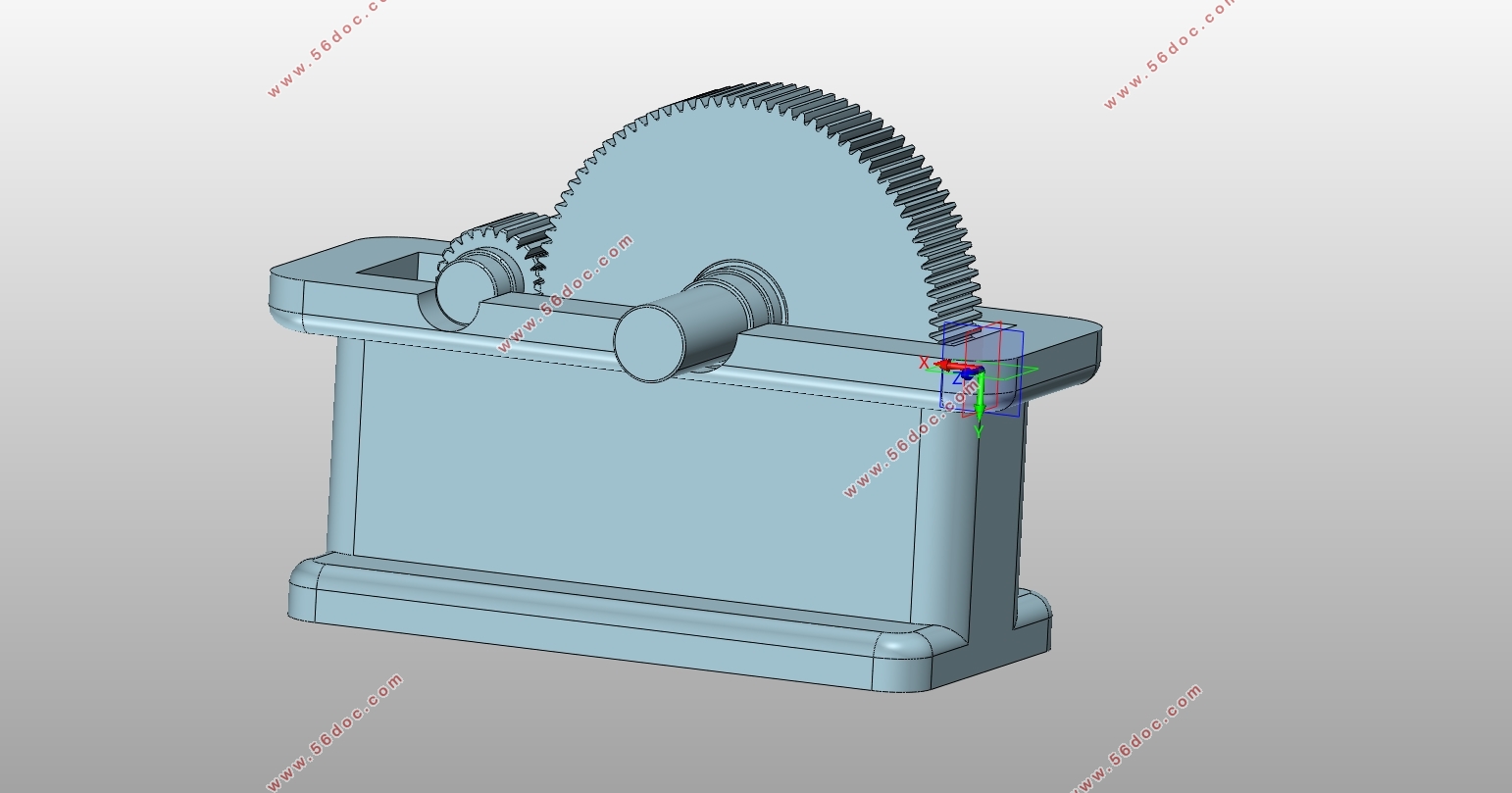Image resolution: width=1512 pixels, height=793 pixels.
Task: Pick the large output shaft end face
Action: [x=648, y=343]
